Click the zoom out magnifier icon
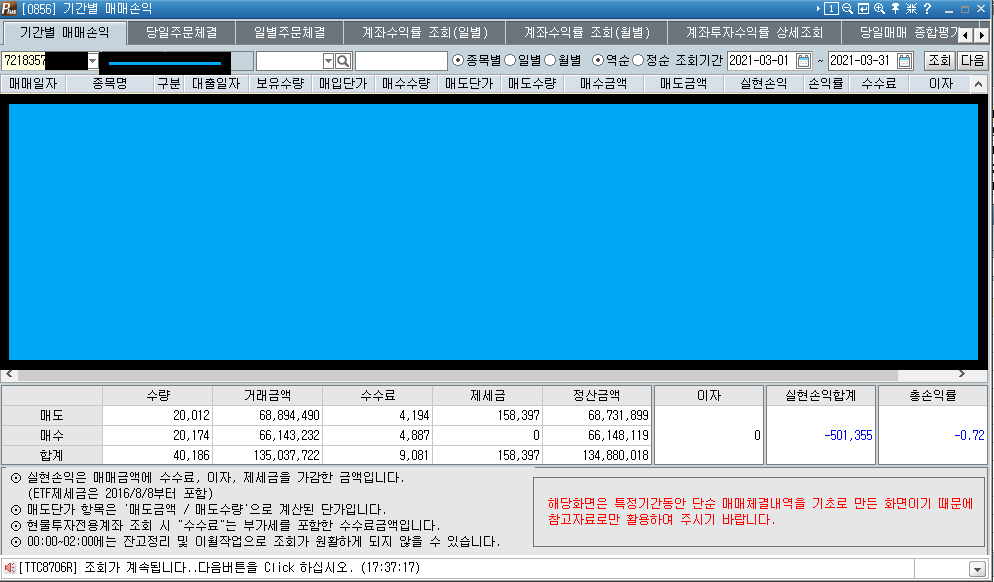994x582 pixels. click(x=848, y=9)
